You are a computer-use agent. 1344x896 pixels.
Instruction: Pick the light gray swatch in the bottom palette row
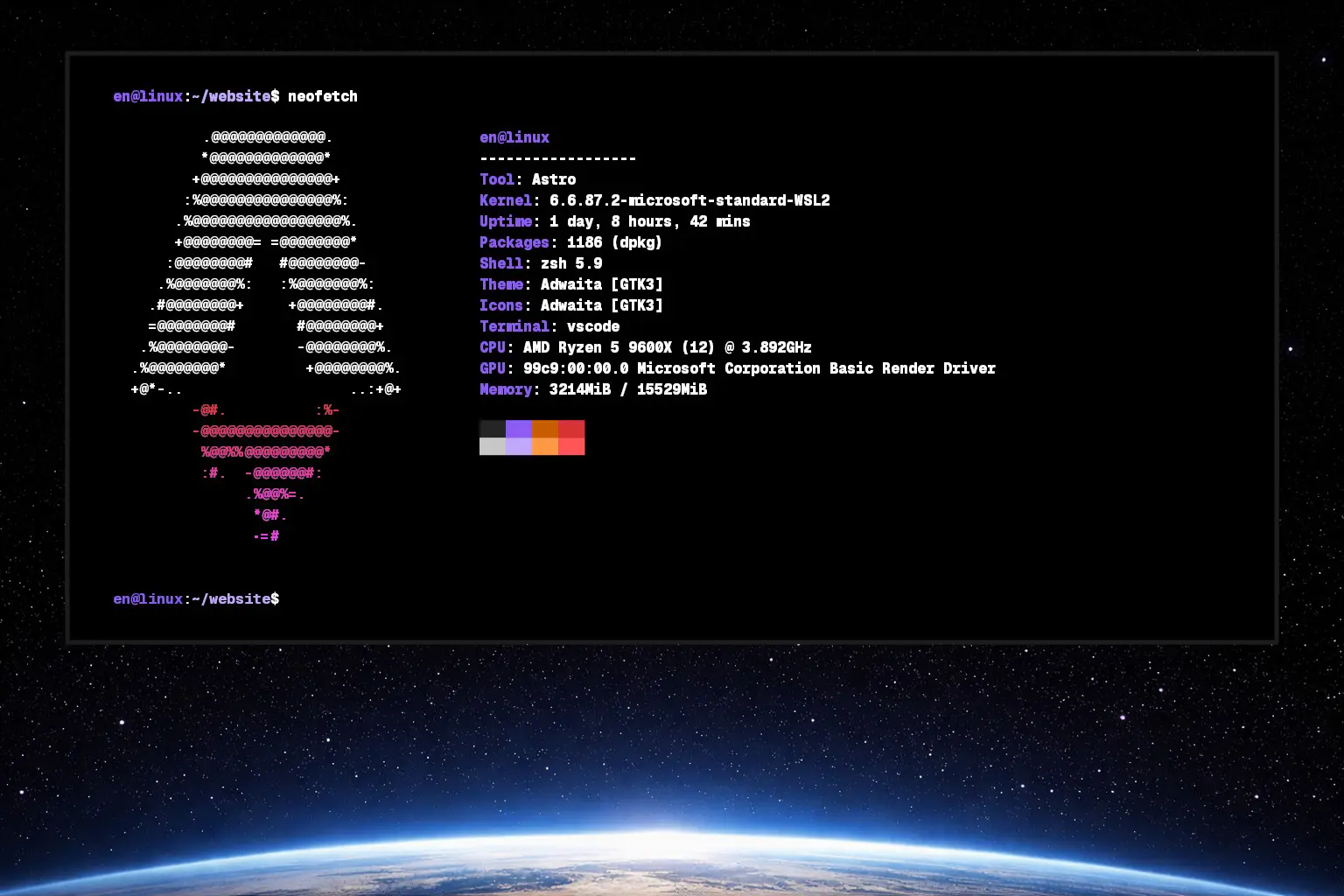coord(493,446)
